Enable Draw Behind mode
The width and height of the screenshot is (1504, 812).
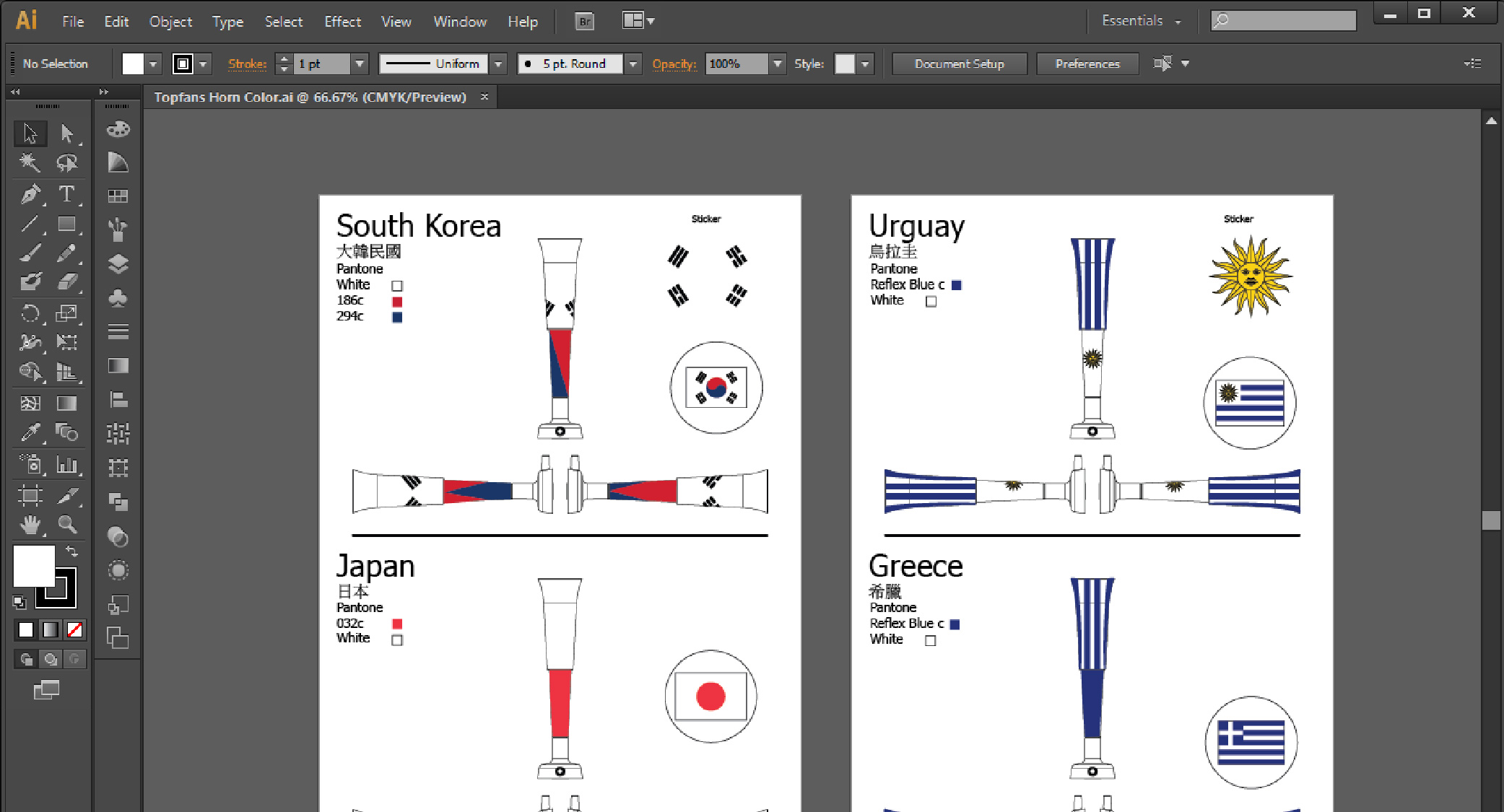coord(51,659)
